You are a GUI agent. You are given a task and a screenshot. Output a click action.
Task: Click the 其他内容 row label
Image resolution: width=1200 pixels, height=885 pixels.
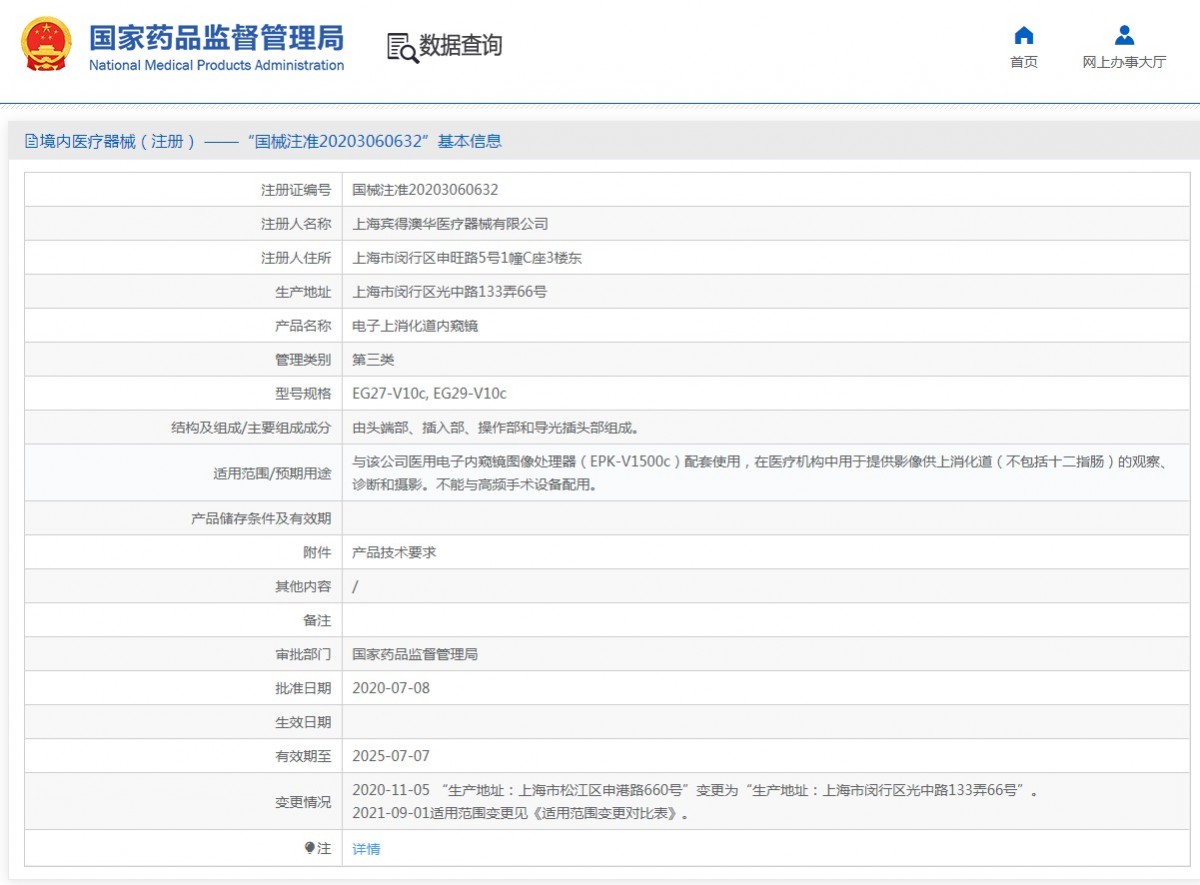coord(303,586)
